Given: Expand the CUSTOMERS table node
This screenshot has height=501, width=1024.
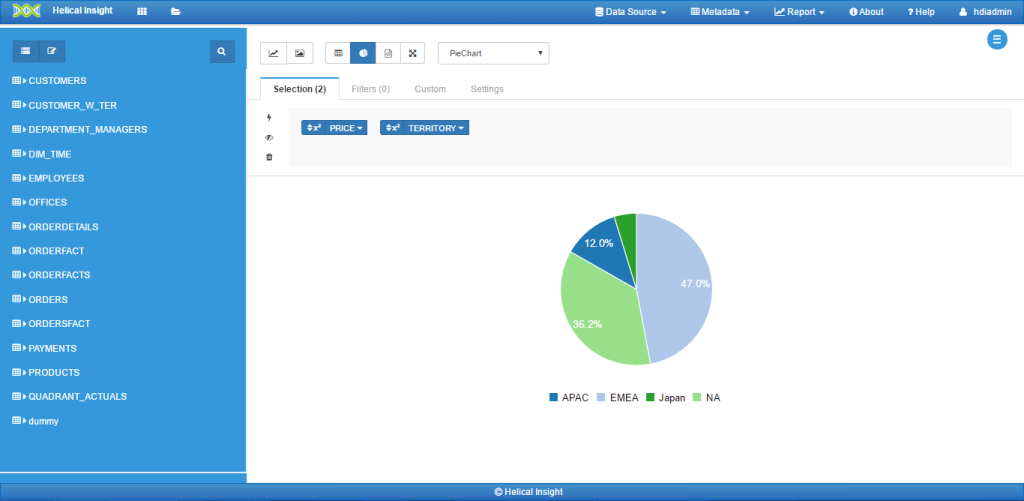Looking at the screenshot, I should (x=56, y=80).
